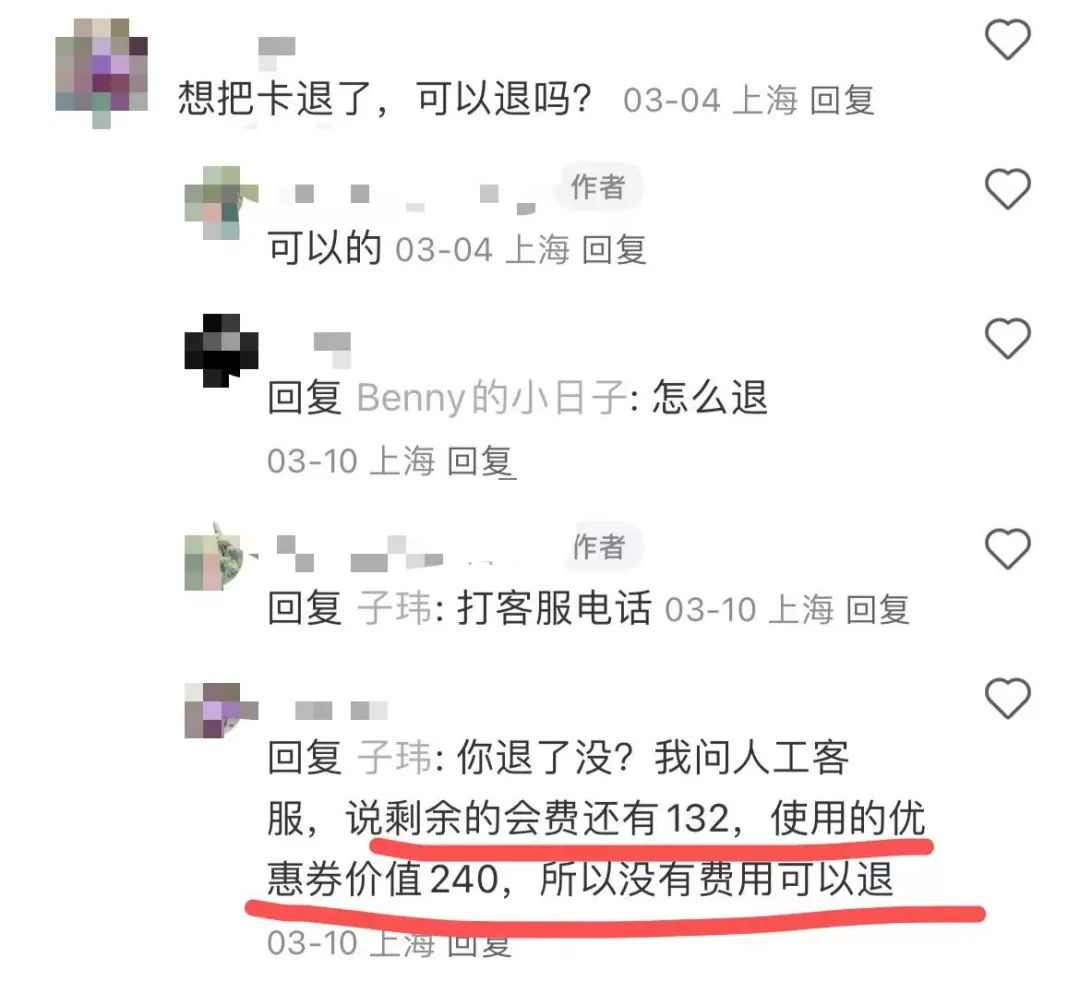This screenshot has height=982, width=1080.
Task: Reply to the author's 可以的 comment
Action: point(614,249)
